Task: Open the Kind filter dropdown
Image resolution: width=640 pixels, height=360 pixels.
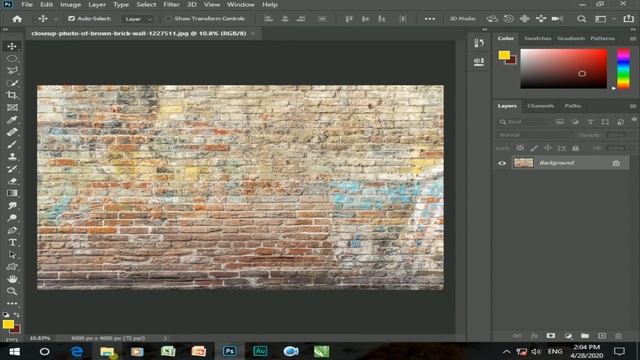Action: [x=524, y=122]
